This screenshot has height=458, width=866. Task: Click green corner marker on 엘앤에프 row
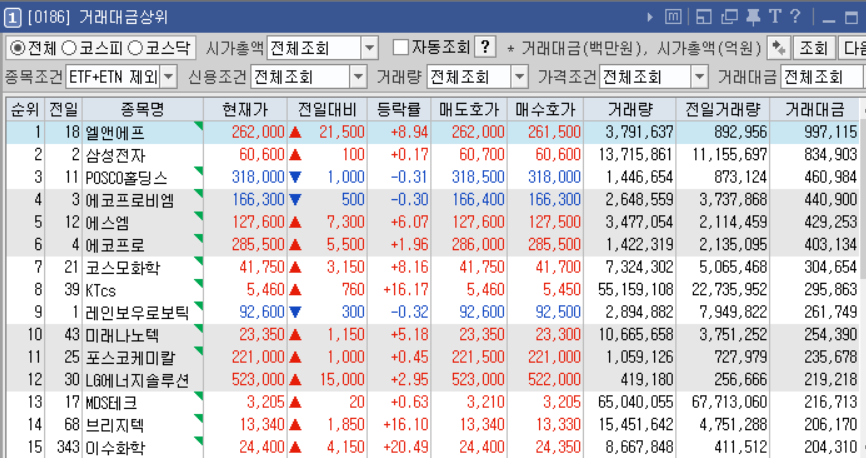(x=199, y=126)
